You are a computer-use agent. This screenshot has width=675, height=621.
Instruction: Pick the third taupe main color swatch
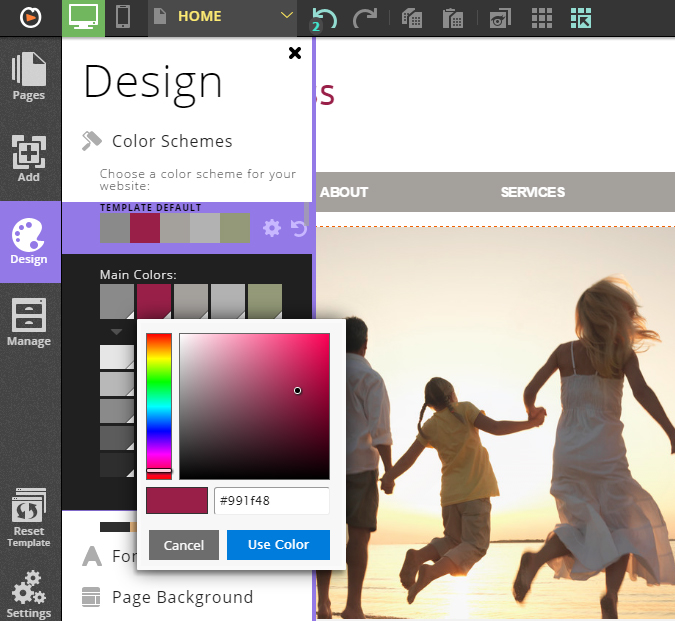(191, 301)
